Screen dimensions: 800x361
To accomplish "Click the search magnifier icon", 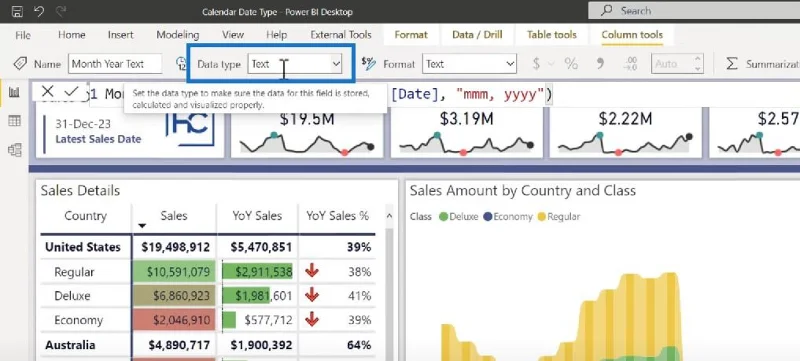I will (x=607, y=10).
